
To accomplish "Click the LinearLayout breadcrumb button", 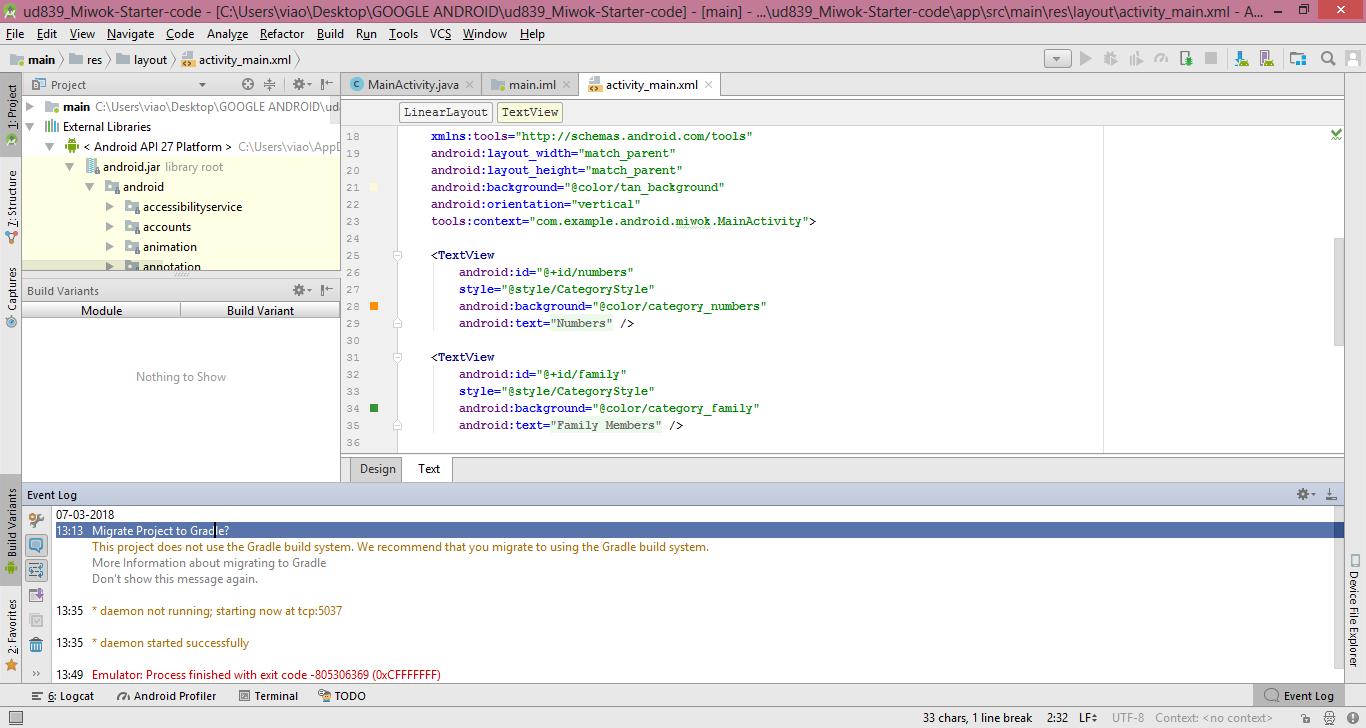I will click(445, 112).
